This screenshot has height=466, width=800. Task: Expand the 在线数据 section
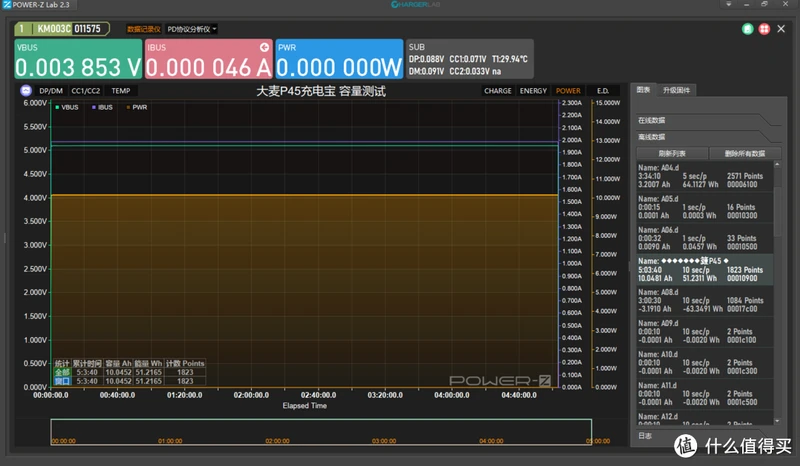click(707, 120)
